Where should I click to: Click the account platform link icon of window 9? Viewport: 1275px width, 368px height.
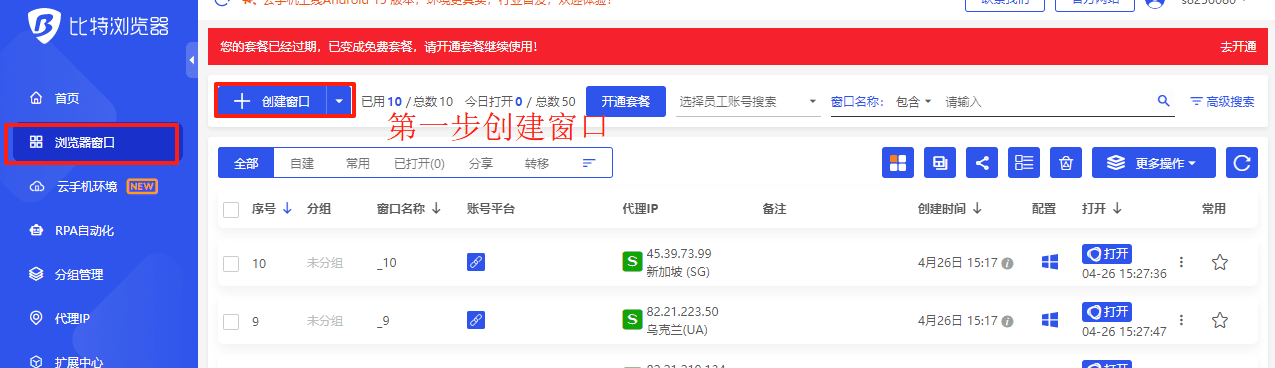(476, 321)
